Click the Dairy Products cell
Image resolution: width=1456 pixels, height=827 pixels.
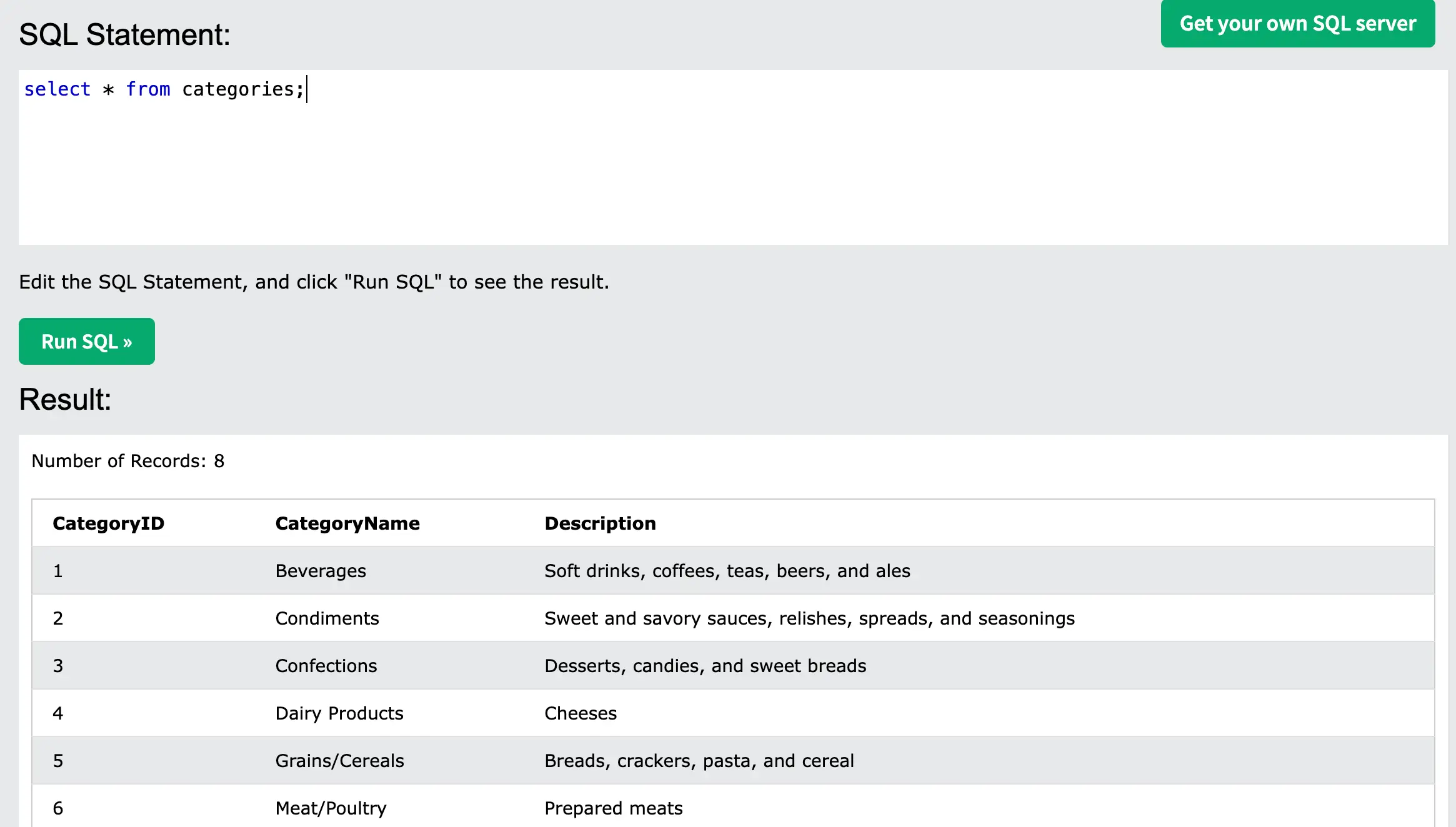(x=339, y=713)
